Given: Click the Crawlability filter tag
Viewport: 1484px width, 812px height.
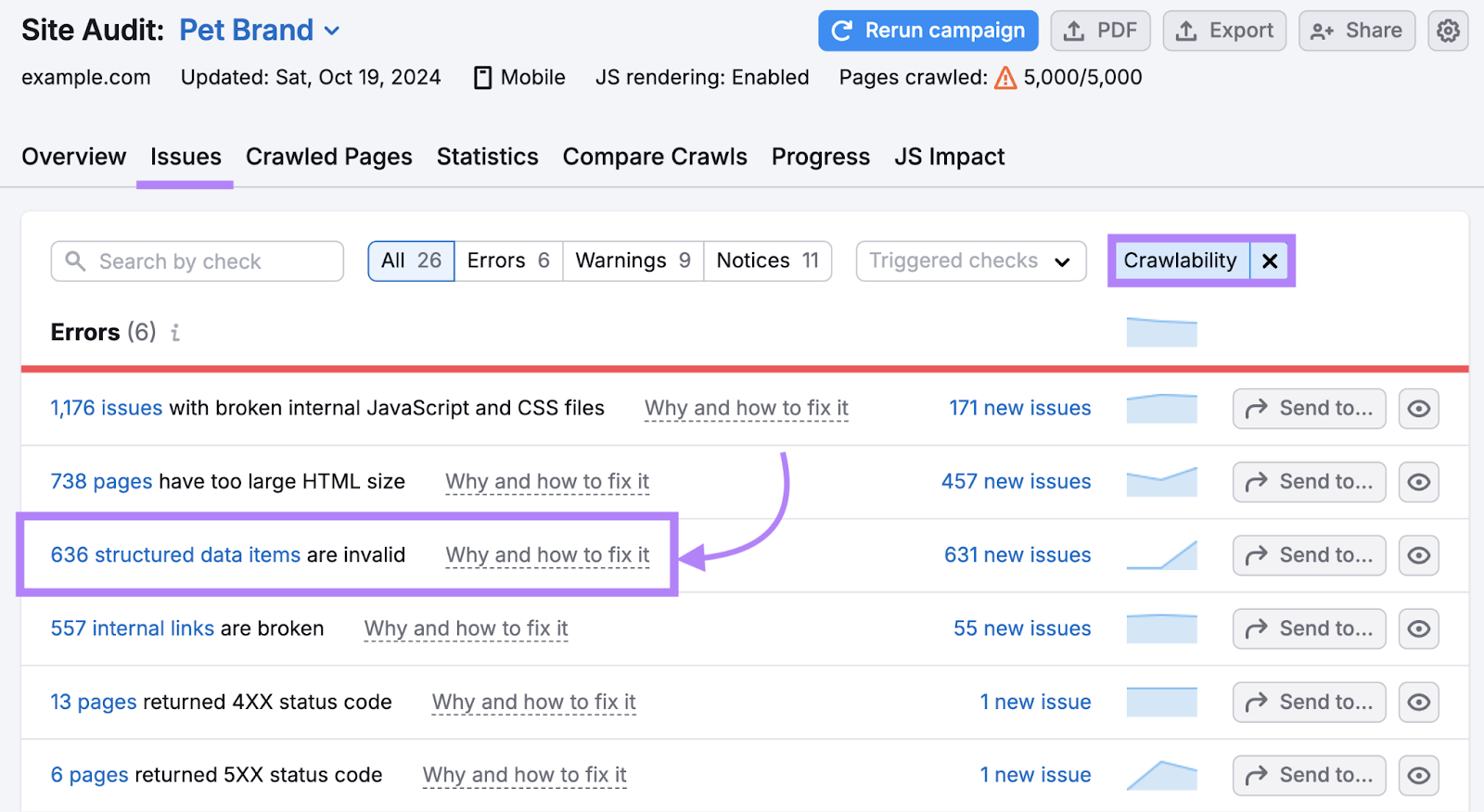Looking at the screenshot, I should coord(1181,261).
